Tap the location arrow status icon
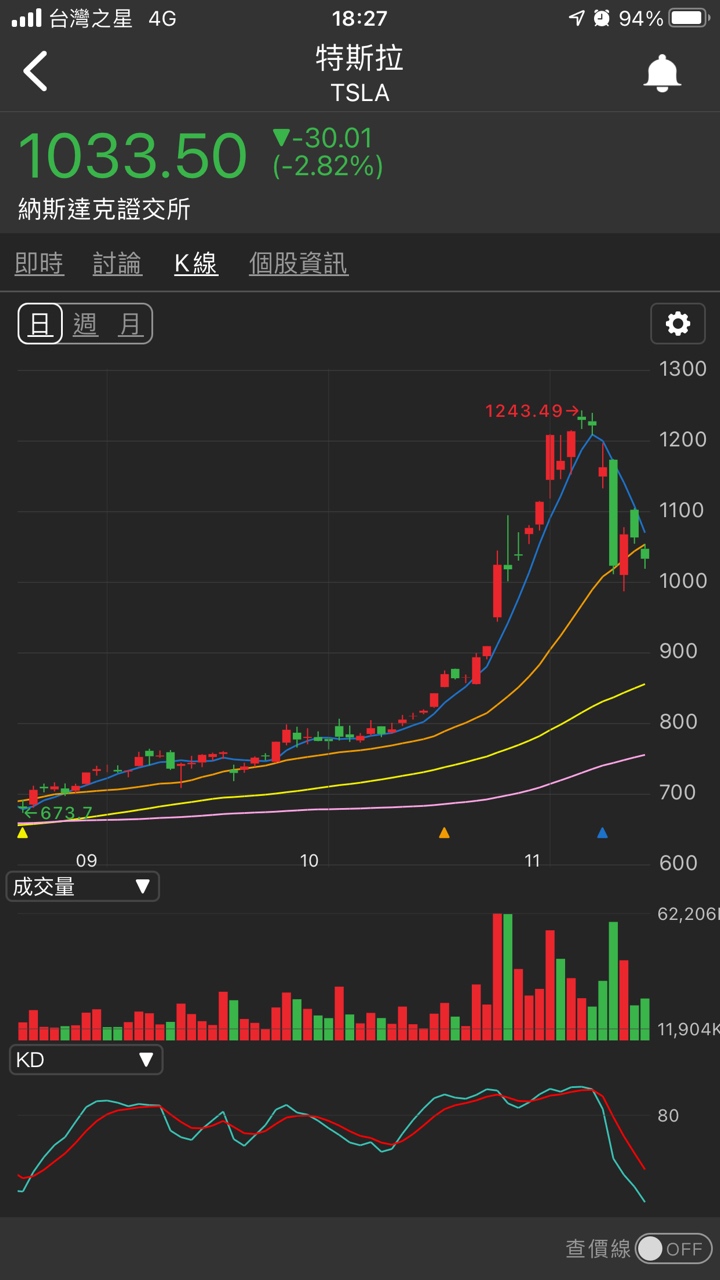 tap(576, 18)
